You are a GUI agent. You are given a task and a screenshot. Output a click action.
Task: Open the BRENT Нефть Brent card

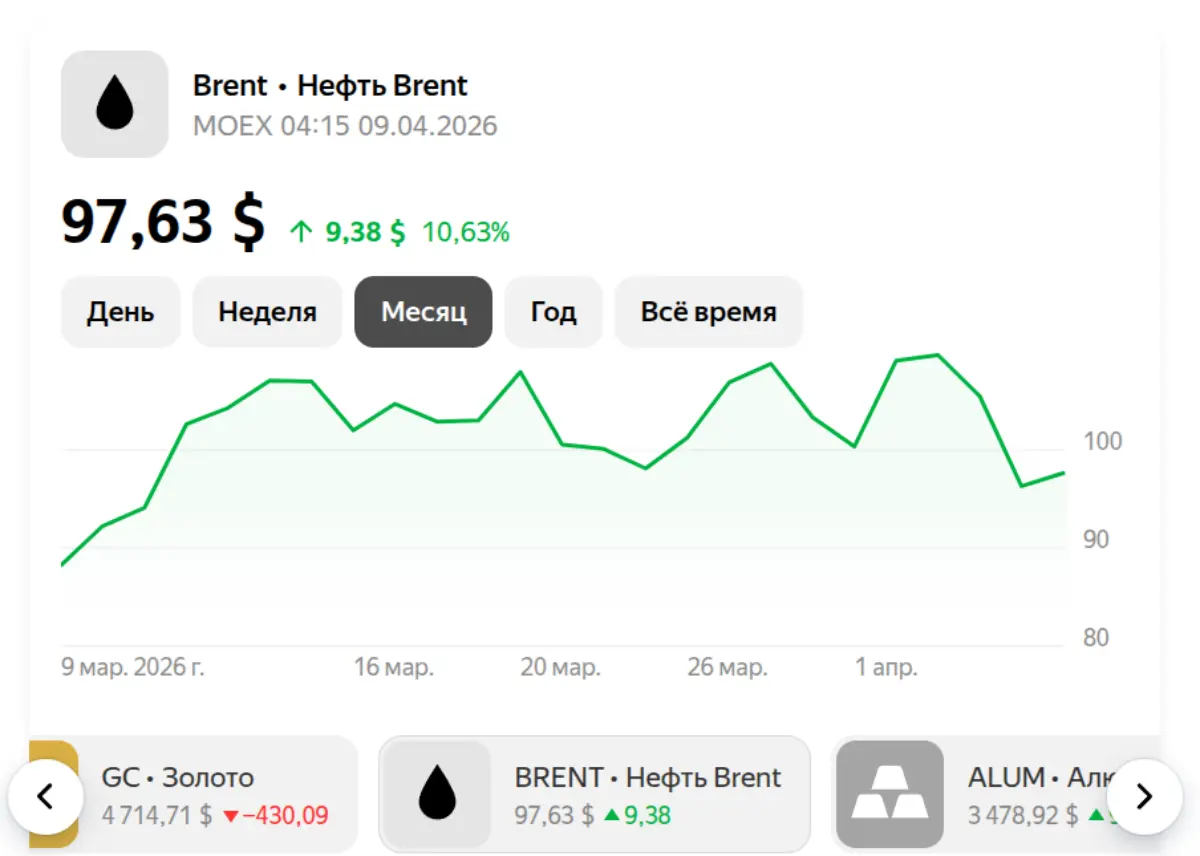[594, 794]
